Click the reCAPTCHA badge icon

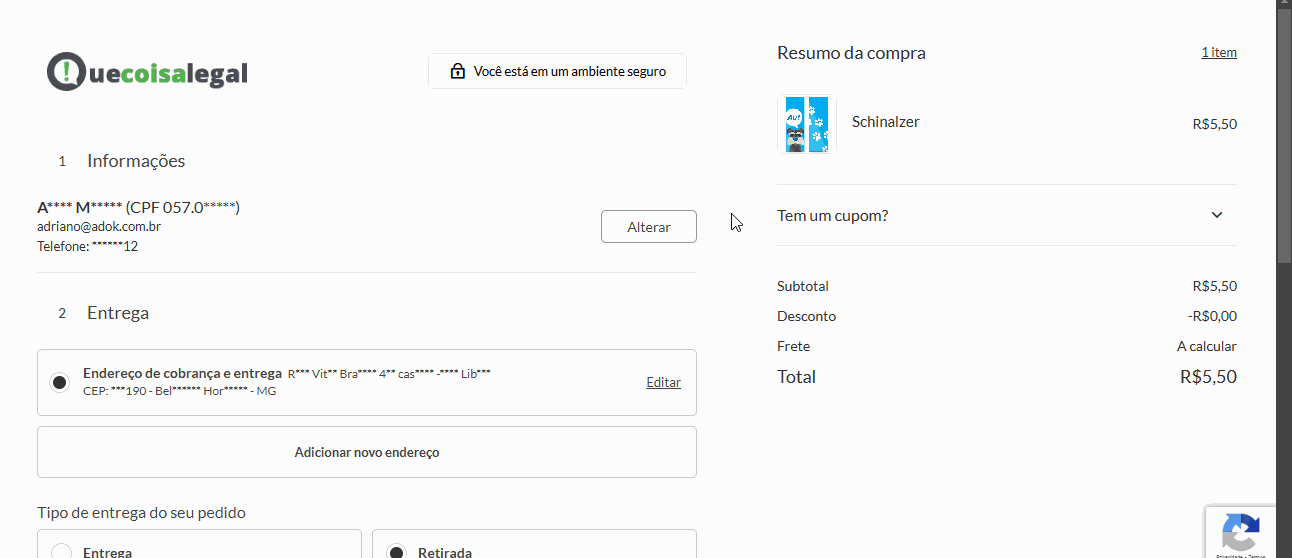click(x=1240, y=532)
